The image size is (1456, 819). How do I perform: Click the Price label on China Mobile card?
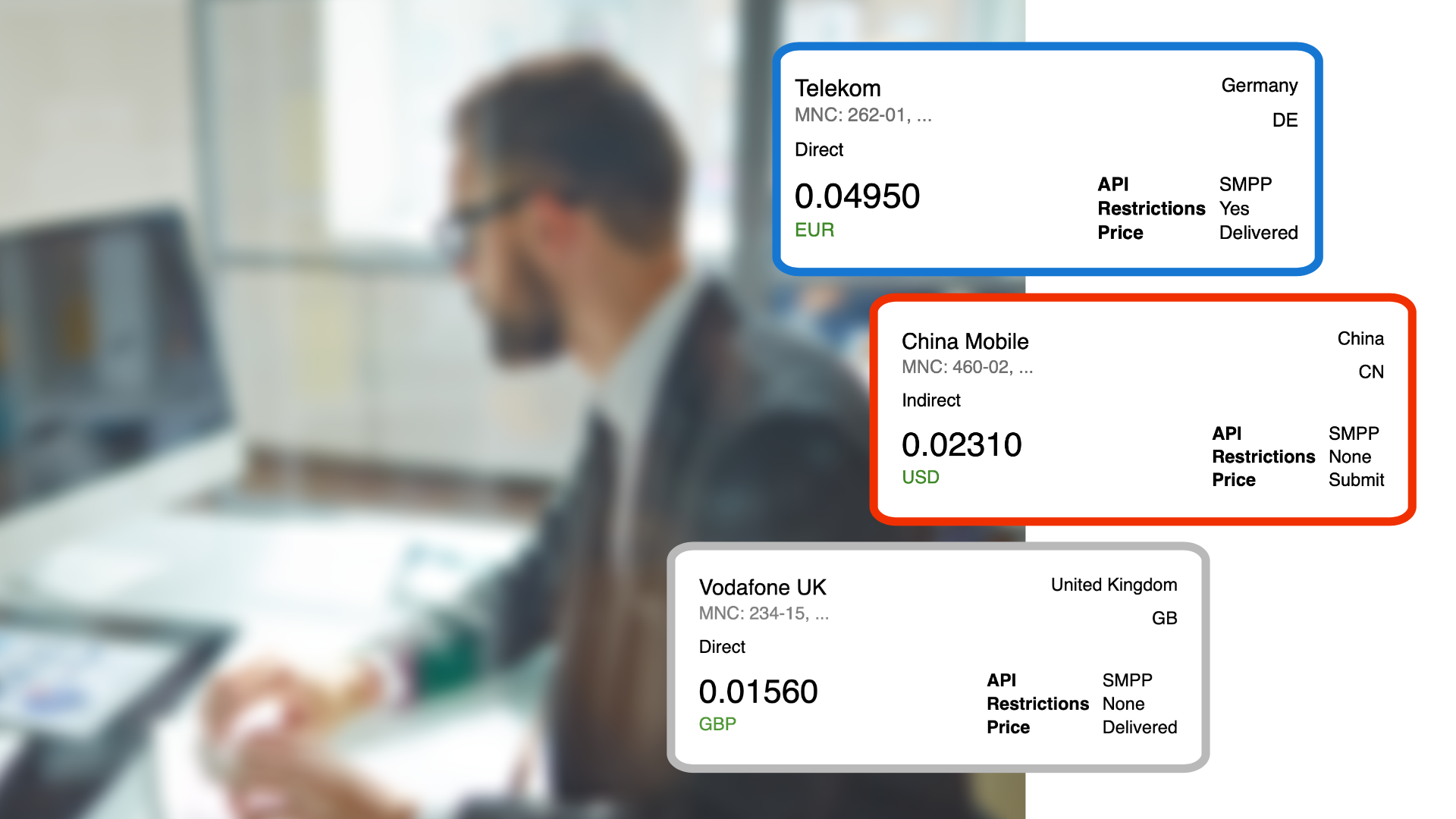(1233, 480)
